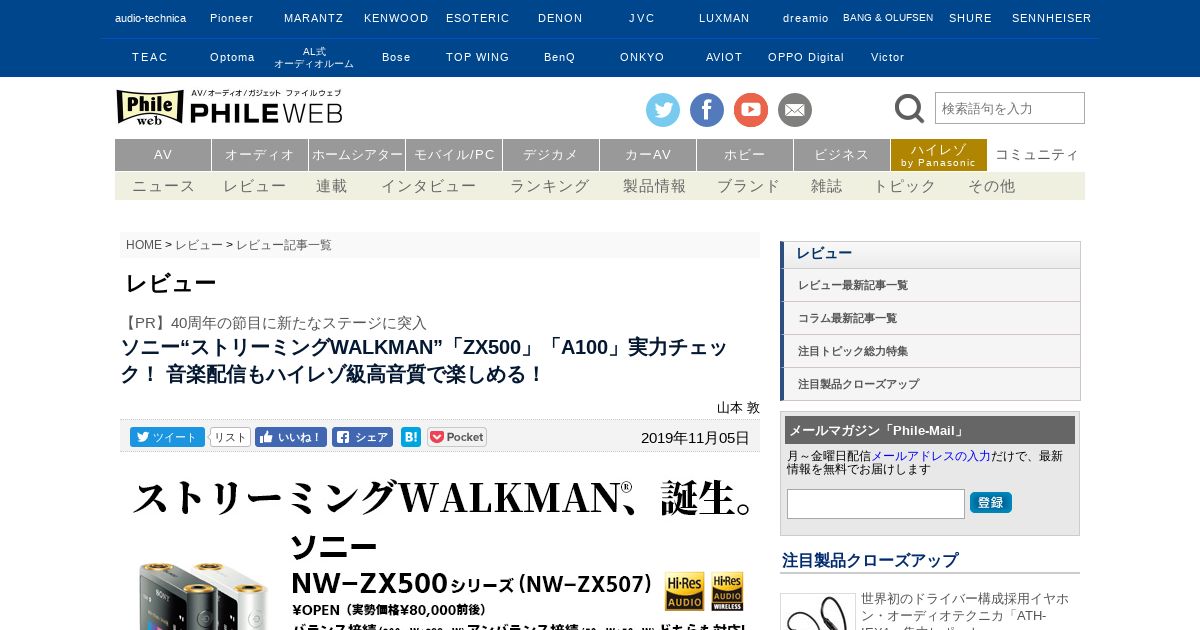The image size is (1200, 630).
Task: Click レビュー記事一覧 in the breadcrumb
Action: coord(284,245)
